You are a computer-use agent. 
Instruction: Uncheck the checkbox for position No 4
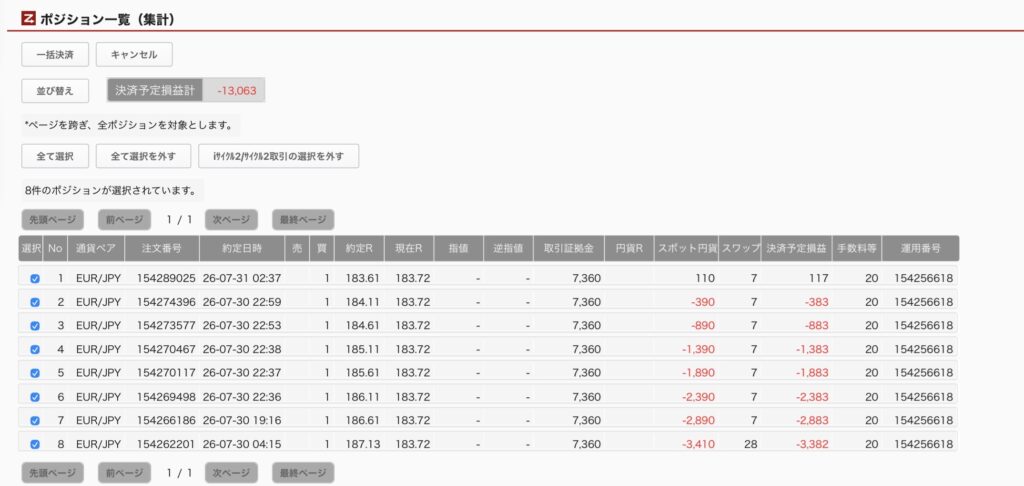click(x=35, y=349)
